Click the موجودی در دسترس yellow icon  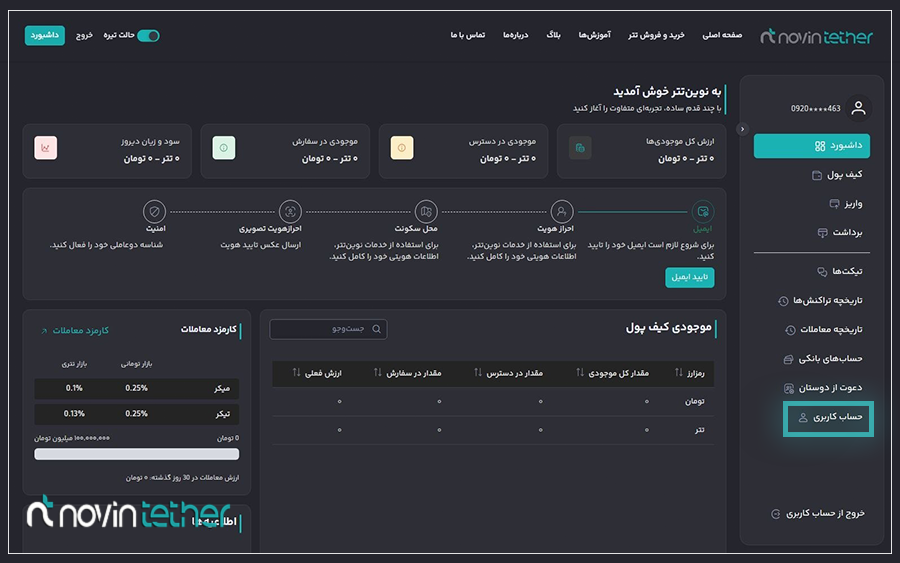point(402,148)
